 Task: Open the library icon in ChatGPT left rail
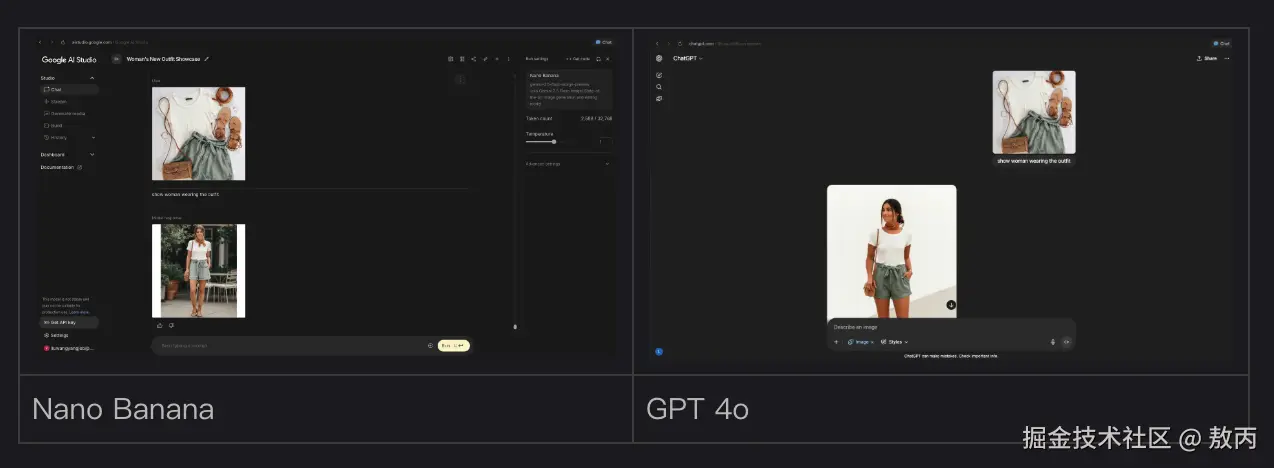click(x=659, y=99)
